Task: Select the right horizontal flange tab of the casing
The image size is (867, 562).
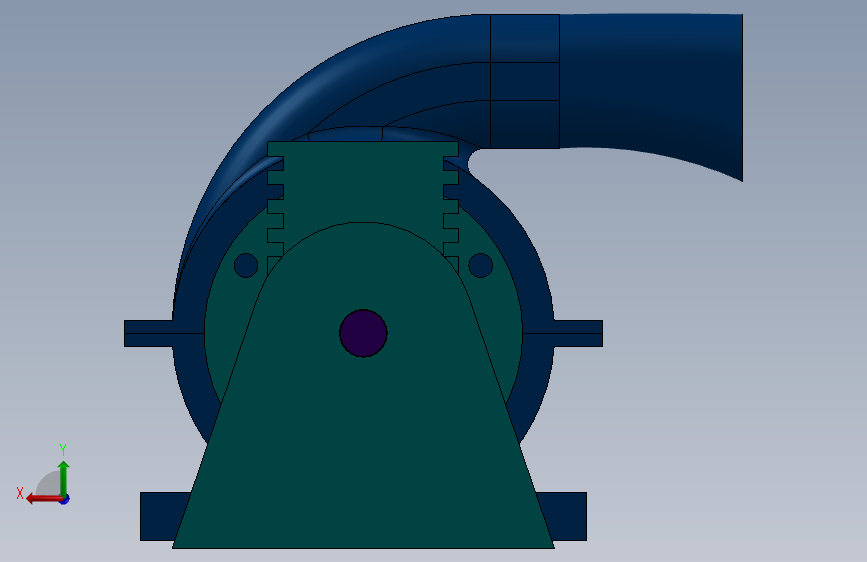Action: (578, 334)
